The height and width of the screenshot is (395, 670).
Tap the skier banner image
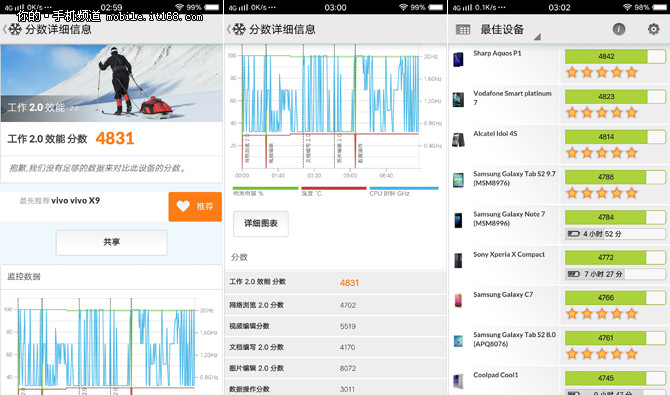pos(112,83)
